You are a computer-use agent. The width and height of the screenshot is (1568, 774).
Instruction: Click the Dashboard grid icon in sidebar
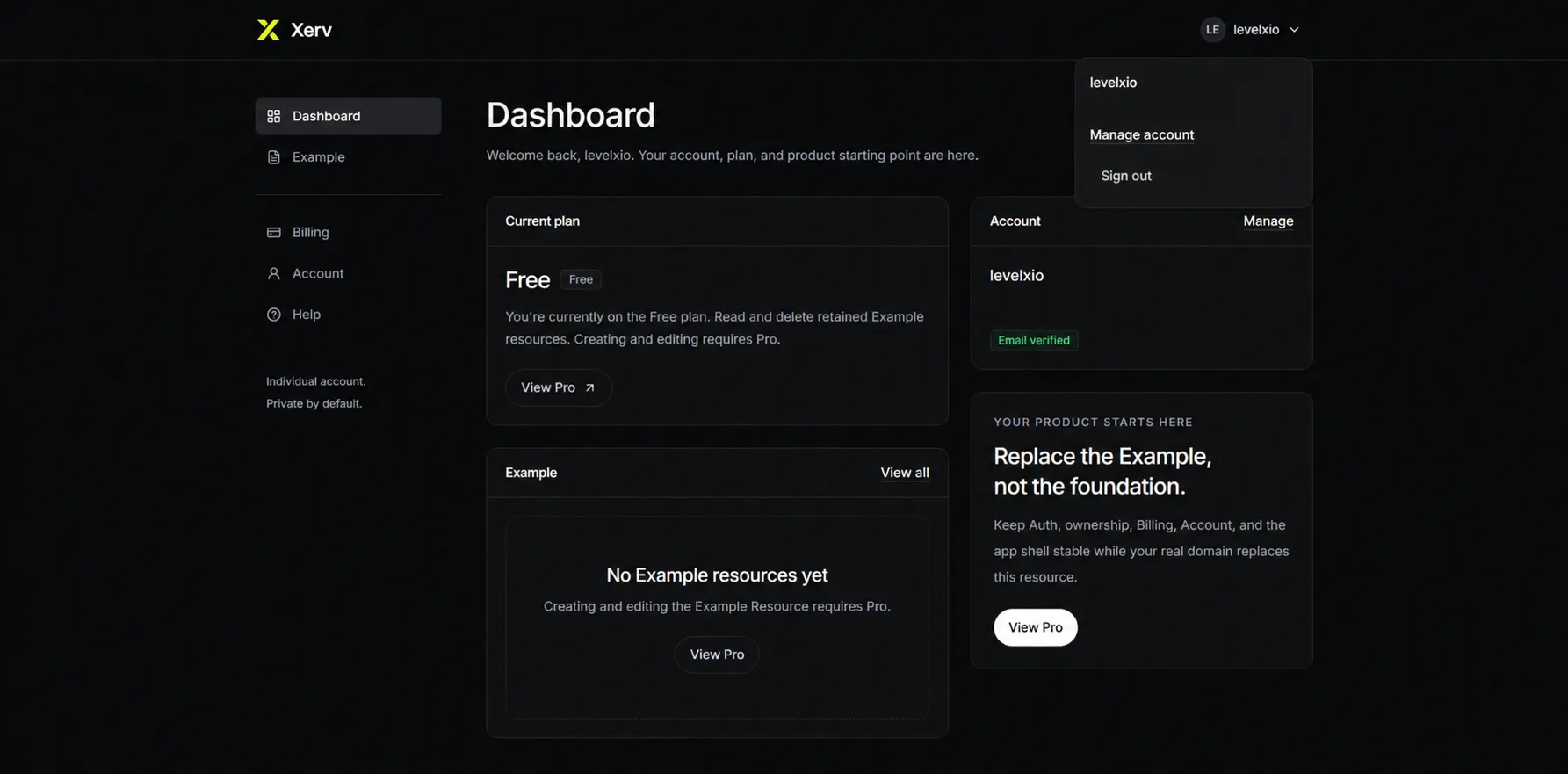point(274,116)
